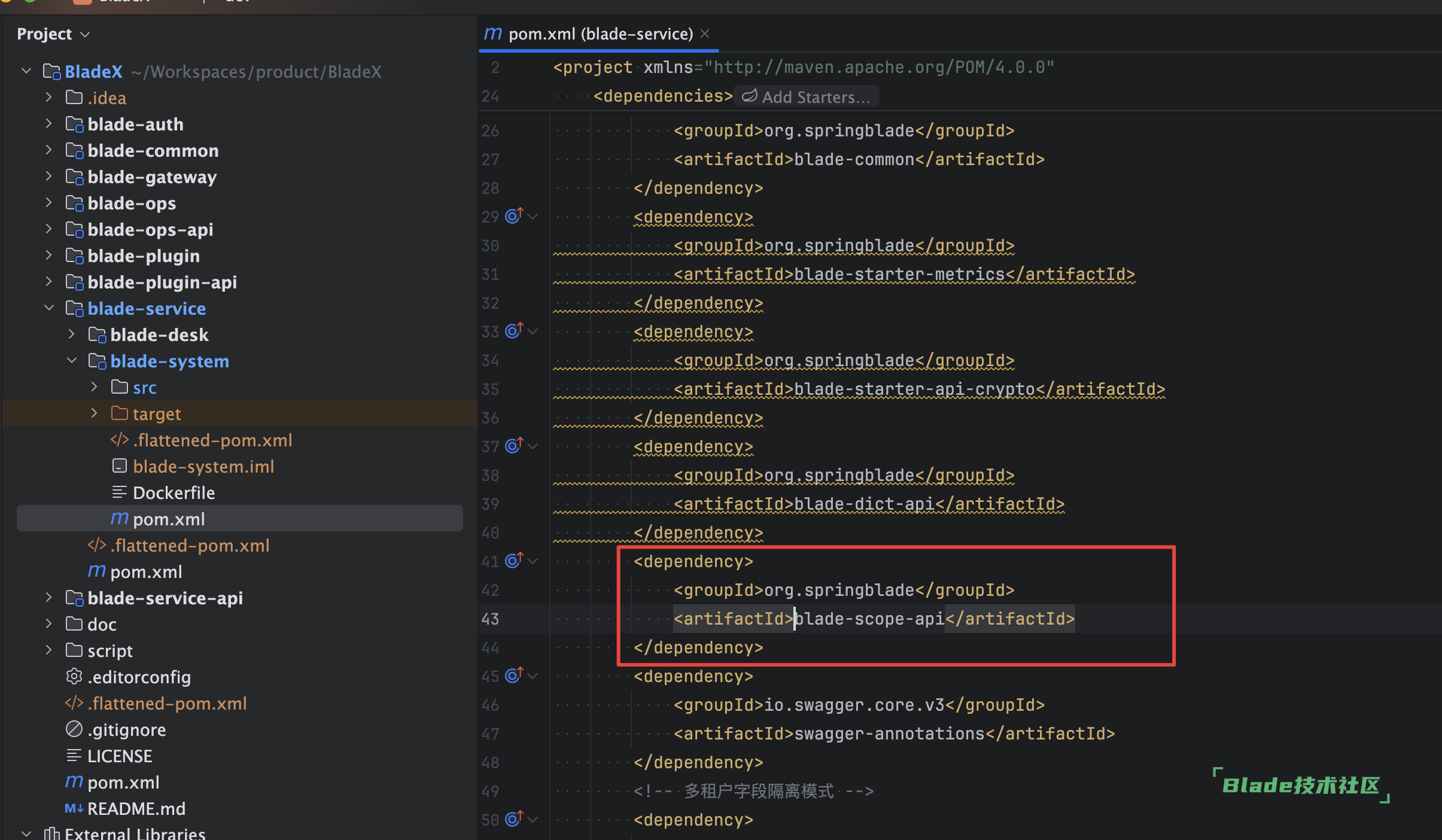Select the blade-system.iml file
1442x840 pixels.
(203, 466)
